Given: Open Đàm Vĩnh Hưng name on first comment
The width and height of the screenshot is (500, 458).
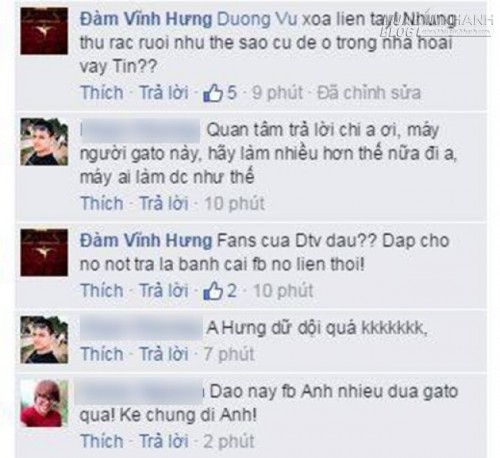Looking at the screenshot, I should pos(146,19).
